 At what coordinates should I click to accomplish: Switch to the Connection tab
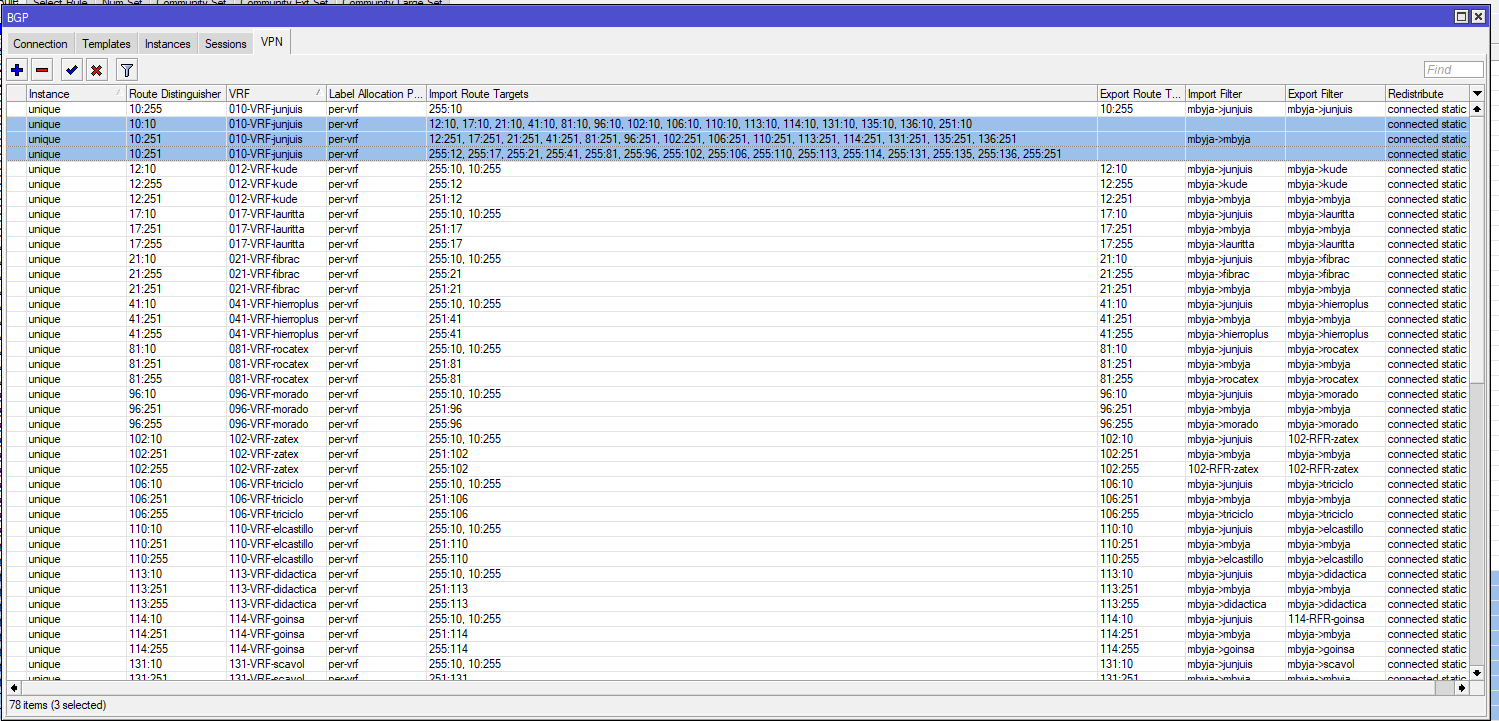pos(40,44)
